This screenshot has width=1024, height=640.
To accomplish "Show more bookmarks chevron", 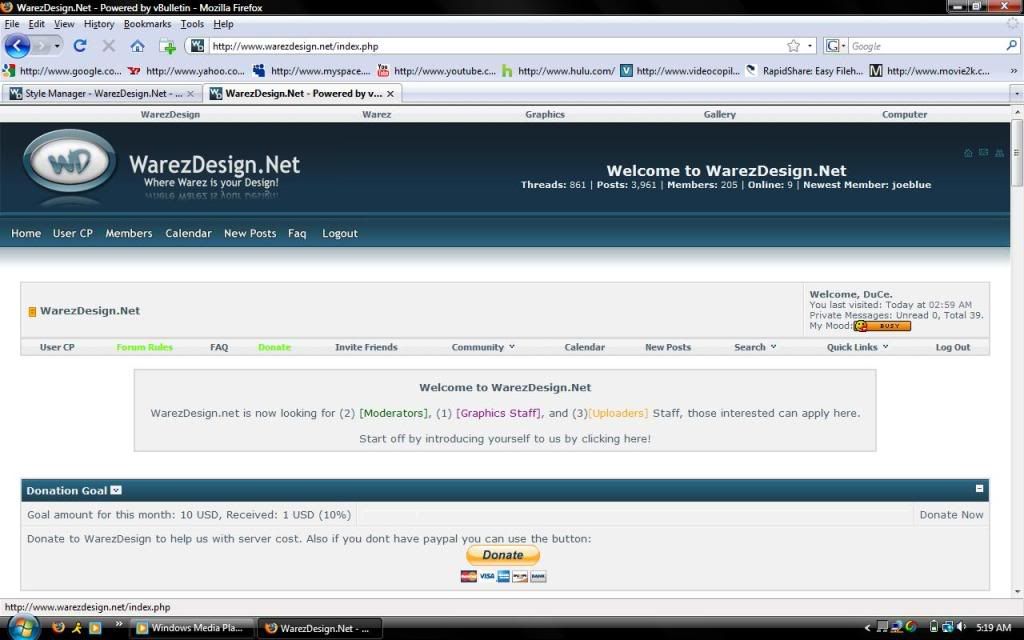I will pyautogui.click(x=1014, y=71).
